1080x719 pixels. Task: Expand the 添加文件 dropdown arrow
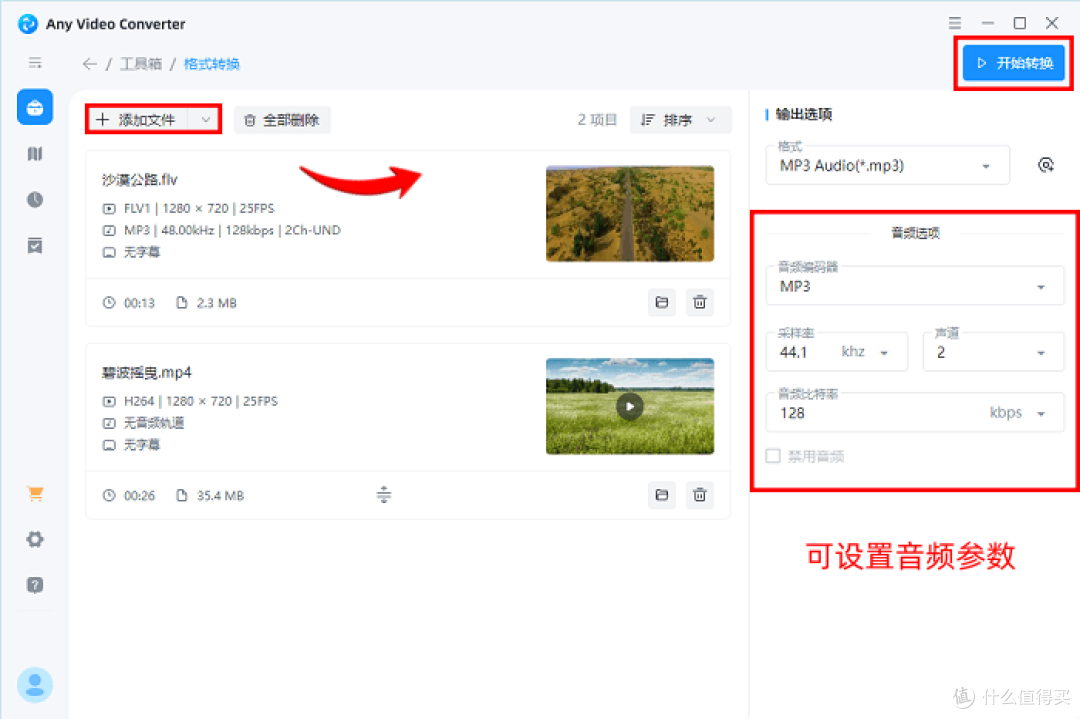coord(206,120)
